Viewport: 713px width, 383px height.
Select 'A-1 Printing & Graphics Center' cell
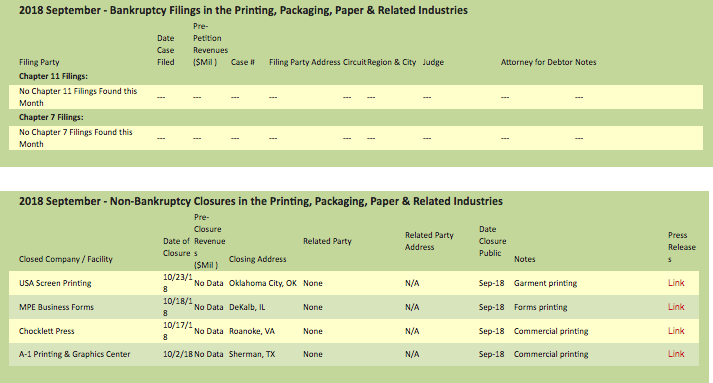(x=75, y=354)
